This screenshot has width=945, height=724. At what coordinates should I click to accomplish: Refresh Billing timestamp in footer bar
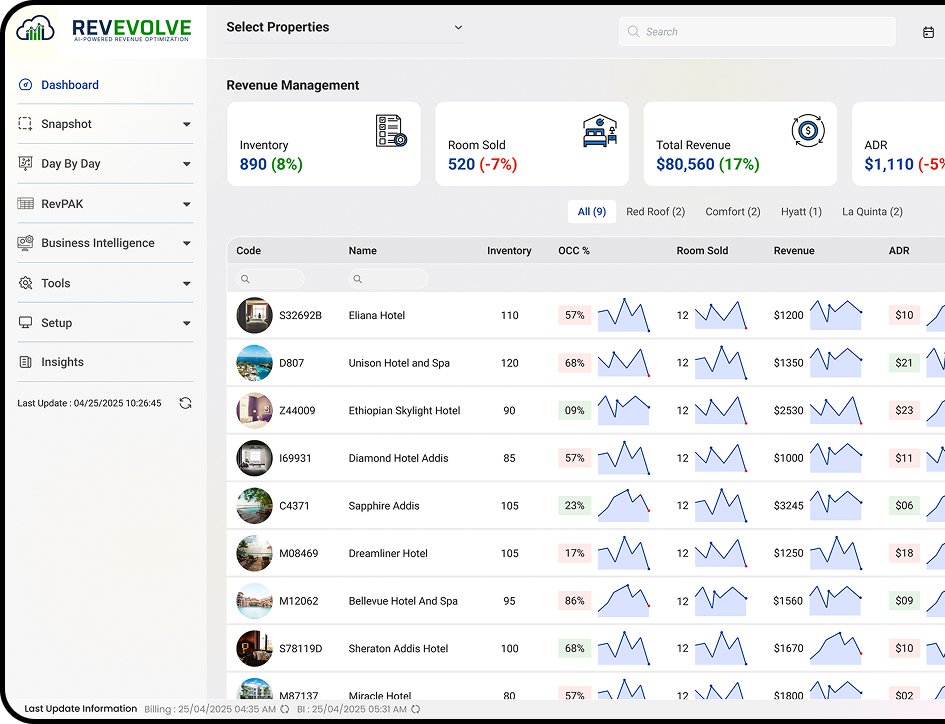tap(284, 710)
